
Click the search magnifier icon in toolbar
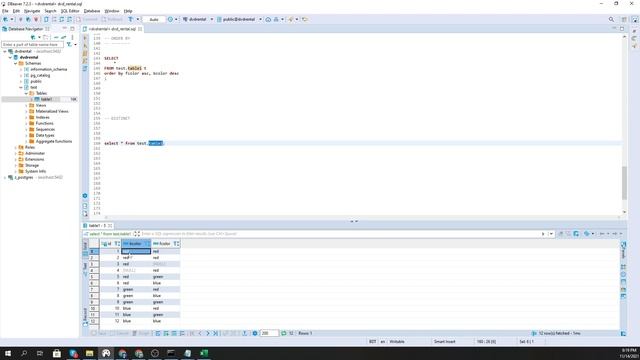[x=611, y=19]
